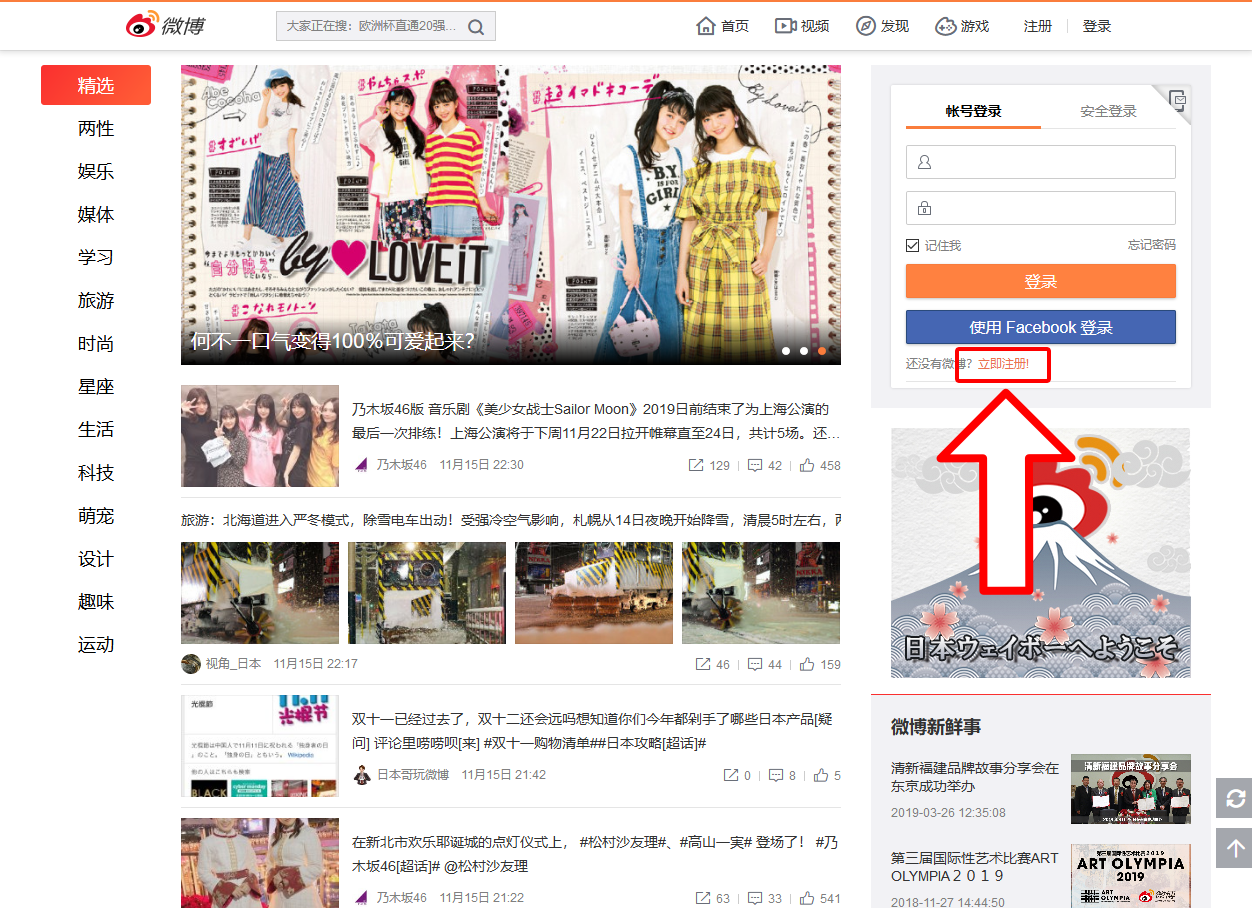Click the 视角_日本 author avatar
Image resolution: width=1252 pixels, height=908 pixels.
coord(191,664)
